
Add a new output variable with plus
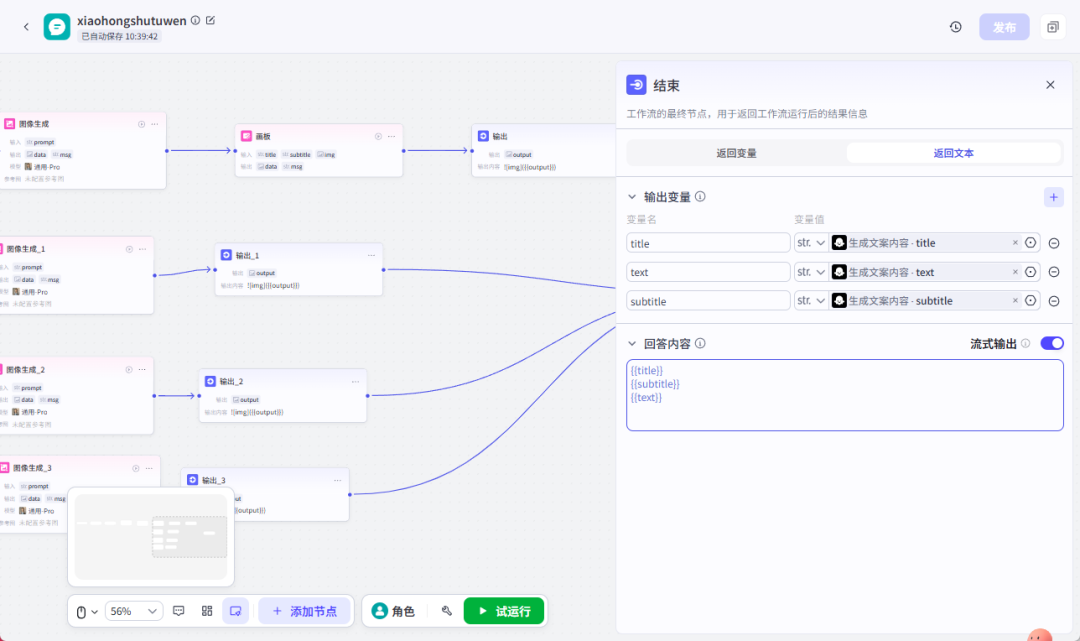[1053, 198]
